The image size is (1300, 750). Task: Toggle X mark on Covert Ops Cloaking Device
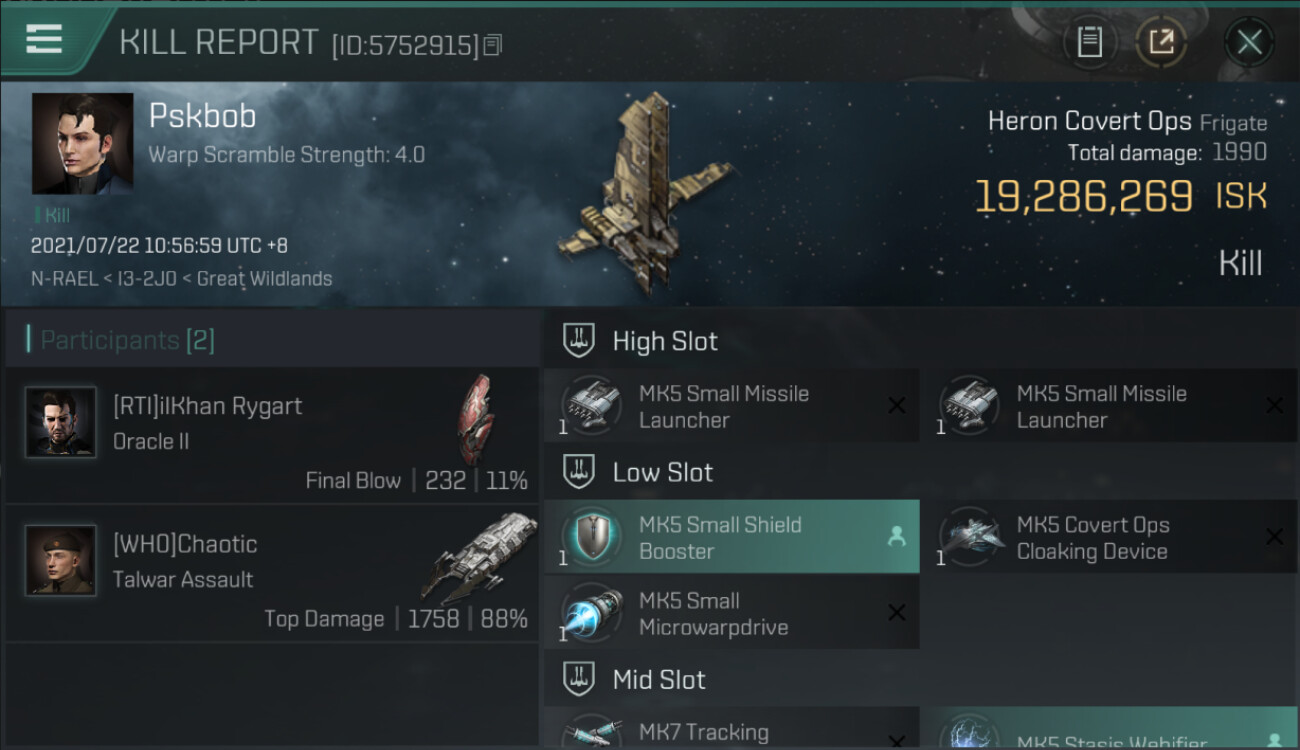click(x=1274, y=537)
